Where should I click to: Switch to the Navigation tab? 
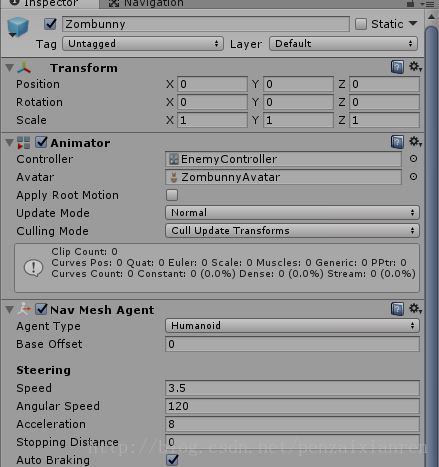click(x=147, y=4)
